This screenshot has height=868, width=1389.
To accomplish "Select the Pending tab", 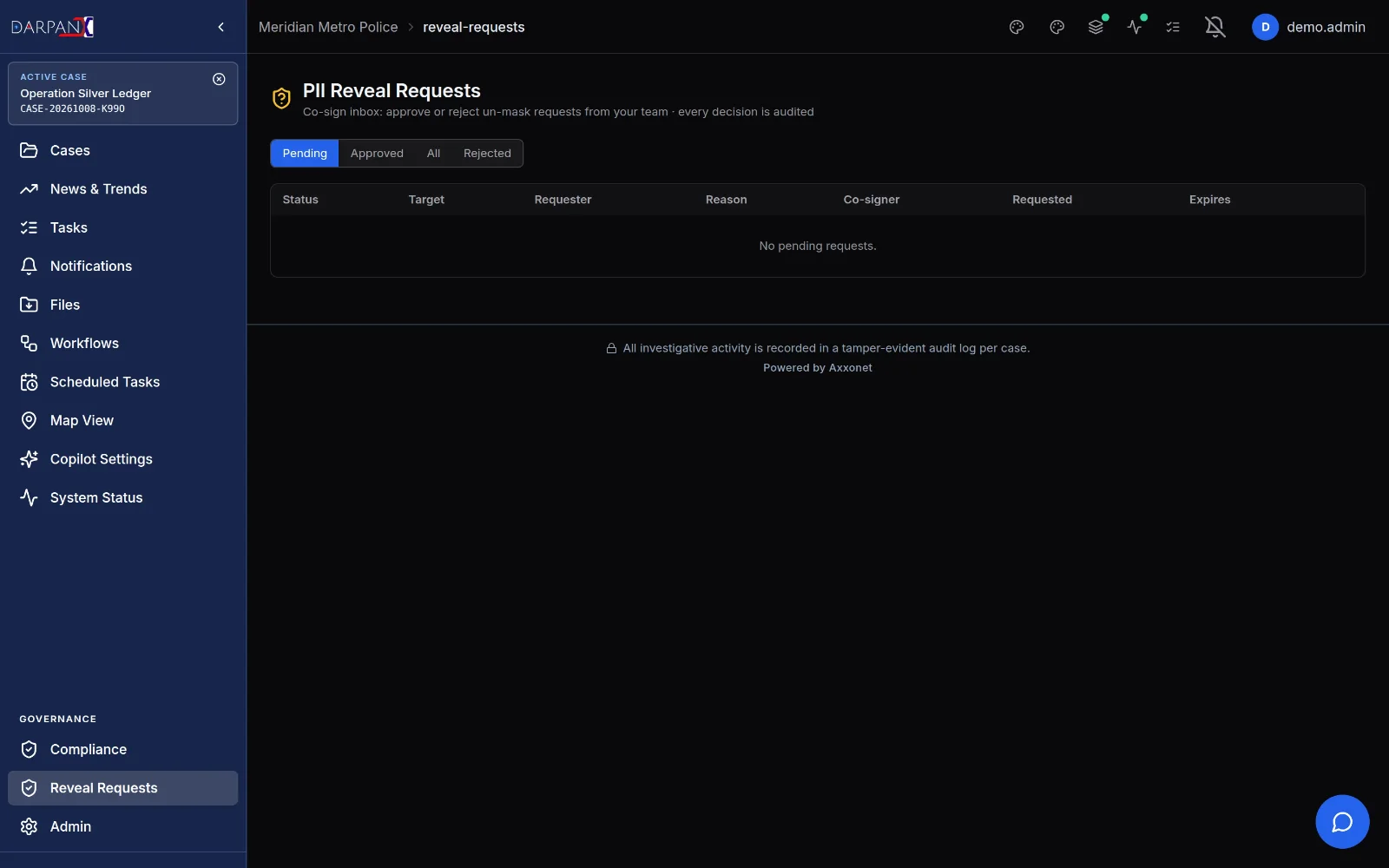I will click(305, 154).
